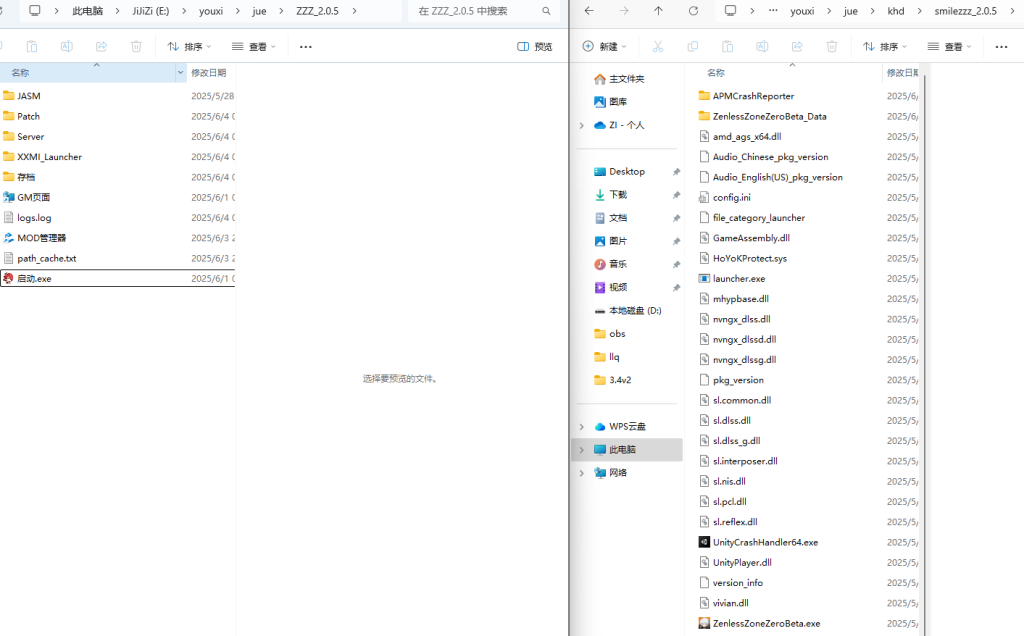
Task: Toggle the 预览 preview pane
Action: [x=535, y=47]
